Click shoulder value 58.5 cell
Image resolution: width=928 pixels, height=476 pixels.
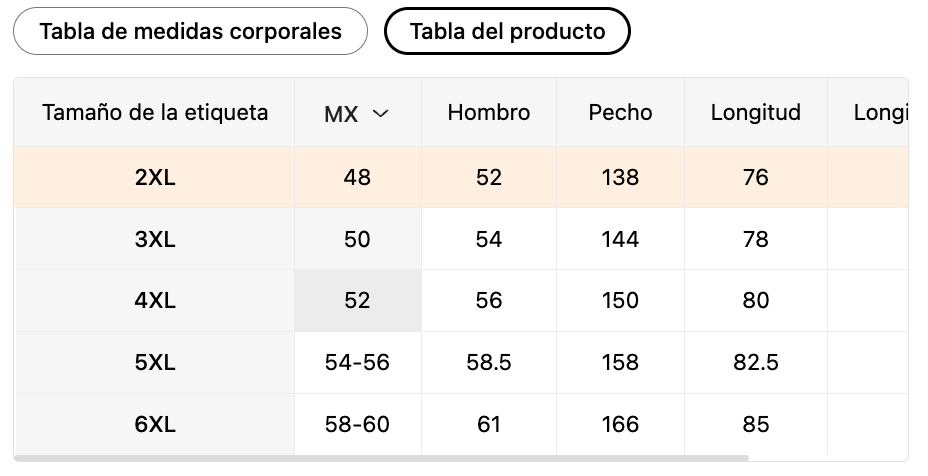[488, 363]
